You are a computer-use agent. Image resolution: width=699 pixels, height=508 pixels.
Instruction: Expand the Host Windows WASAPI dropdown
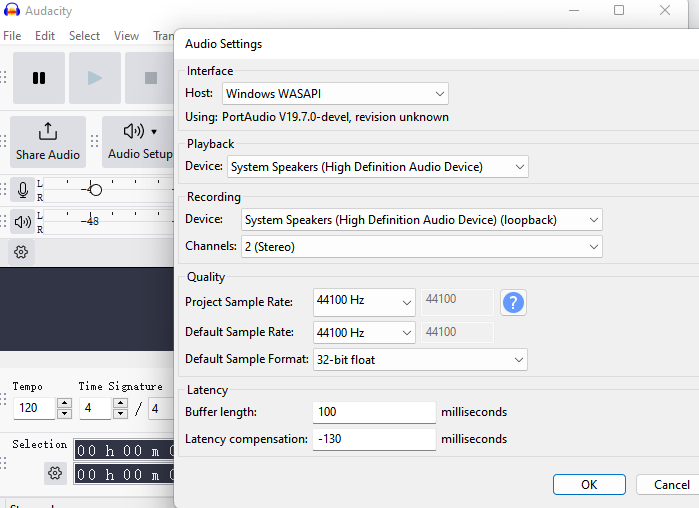(335, 94)
